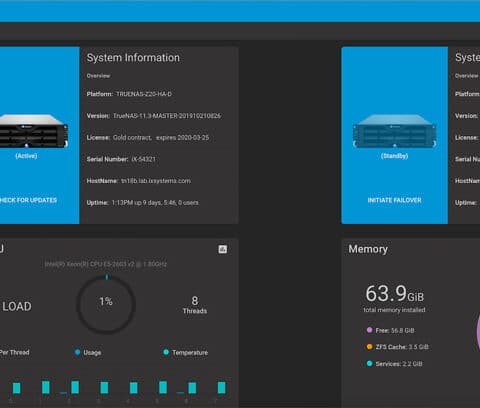Viewport: 480px width, 408px height.
Task: Click the 'total memory installed' caption
Action: [x=394, y=310]
